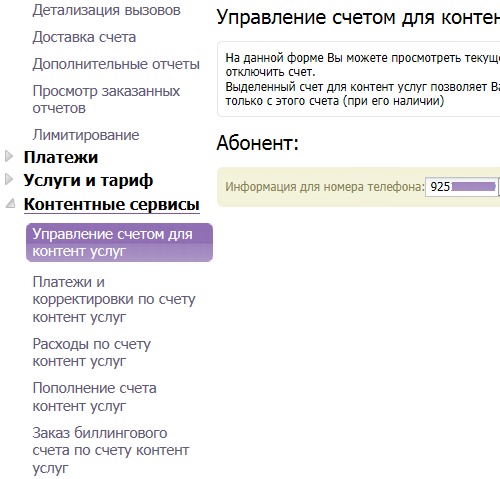Click the information description text box

[359, 79]
